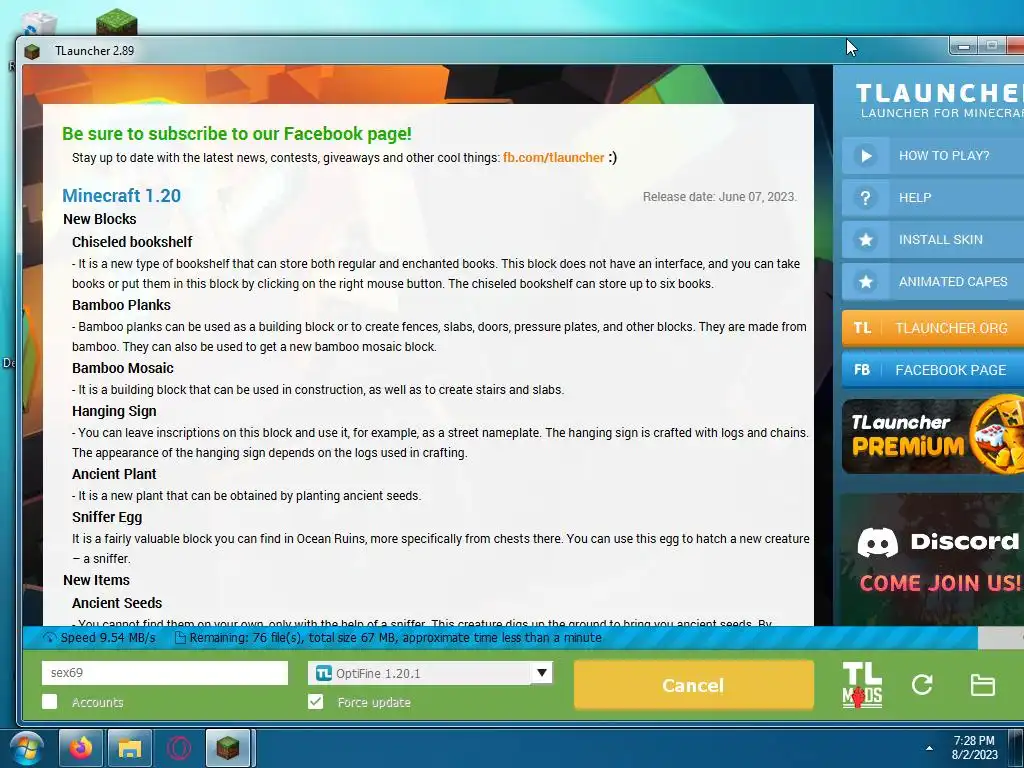This screenshot has width=1024, height=768.
Task: Click the Release date June 07, 2023 text
Action: click(719, 197)
